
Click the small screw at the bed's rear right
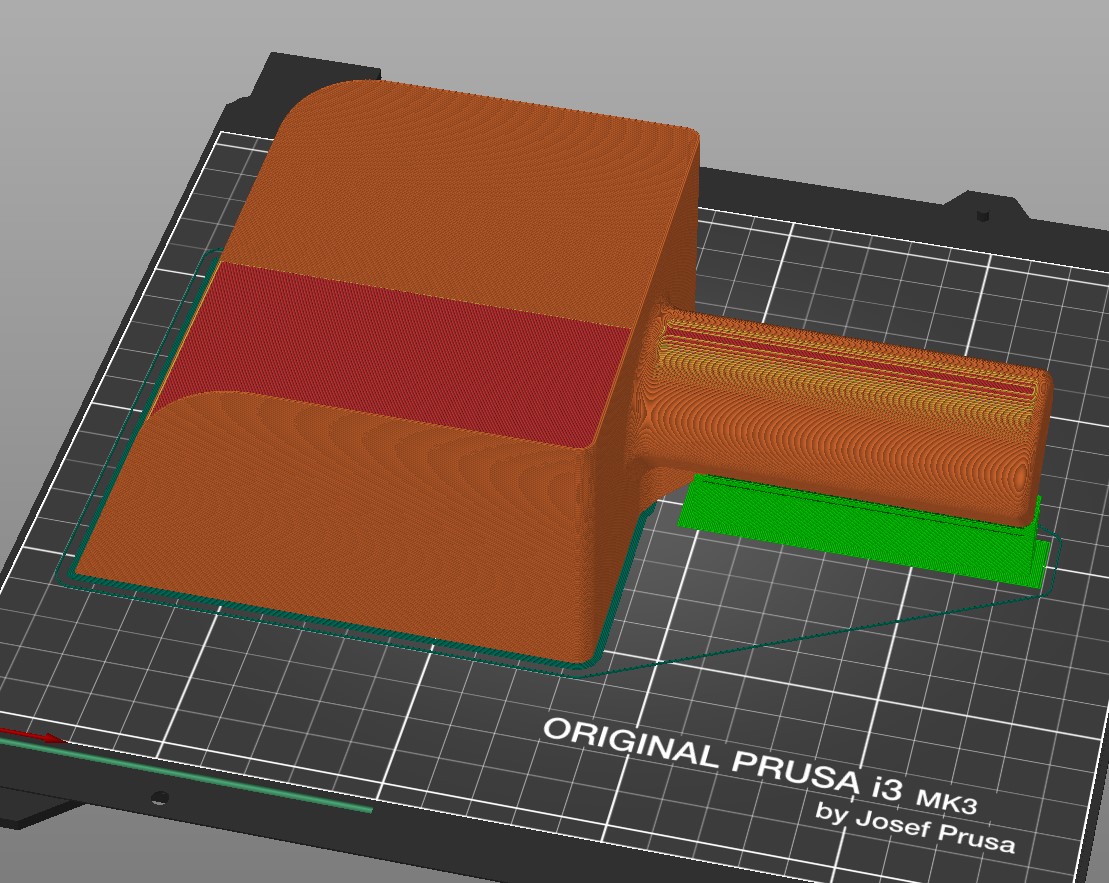(984, 214)
